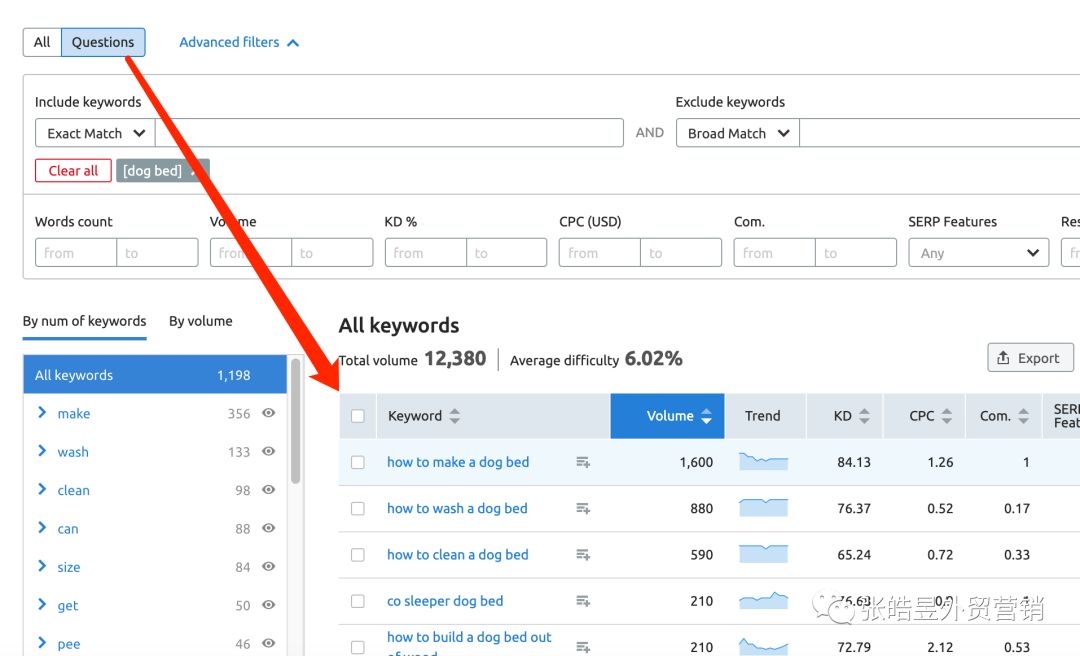Open 'how to clean a dog bed' keyword link
1080x656 pixels.
[x=457, y=555]
